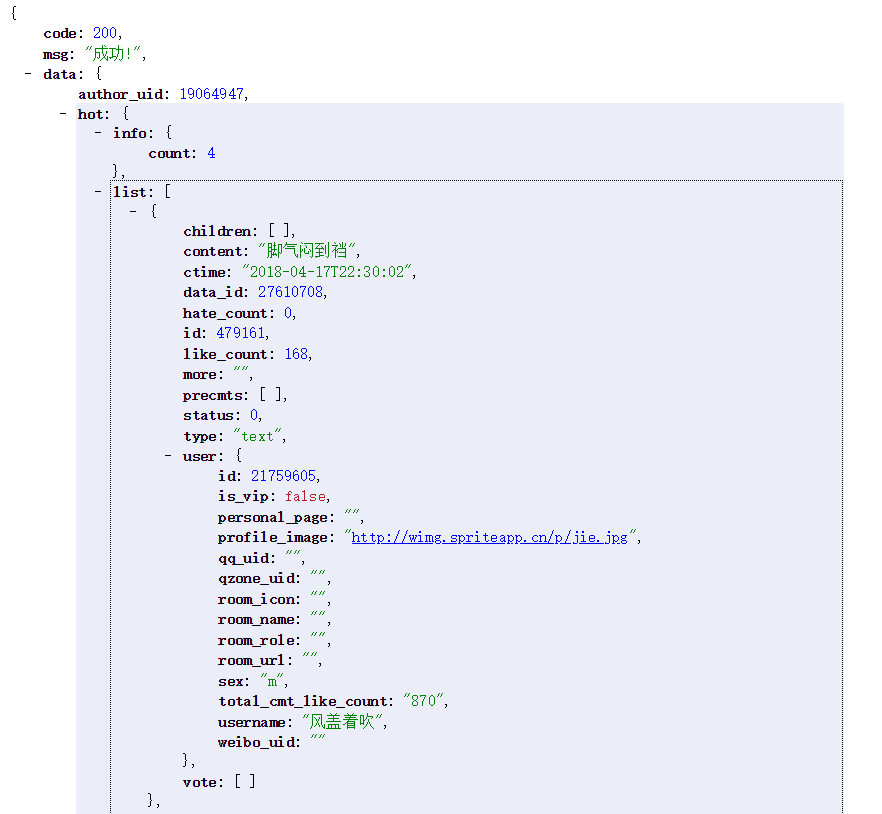The image size is (882, 814).
Task: Click the profile_image key label
Action: point(273,538)
